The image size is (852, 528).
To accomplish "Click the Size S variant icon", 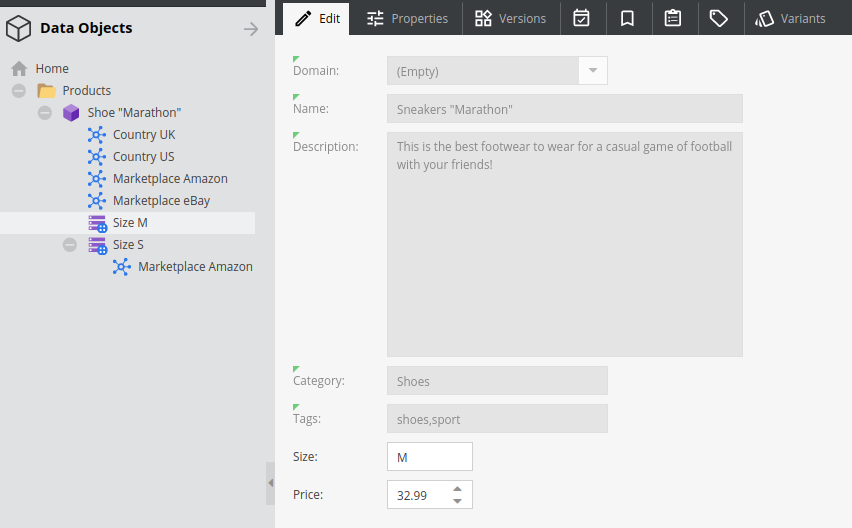I will pos(98,246).
